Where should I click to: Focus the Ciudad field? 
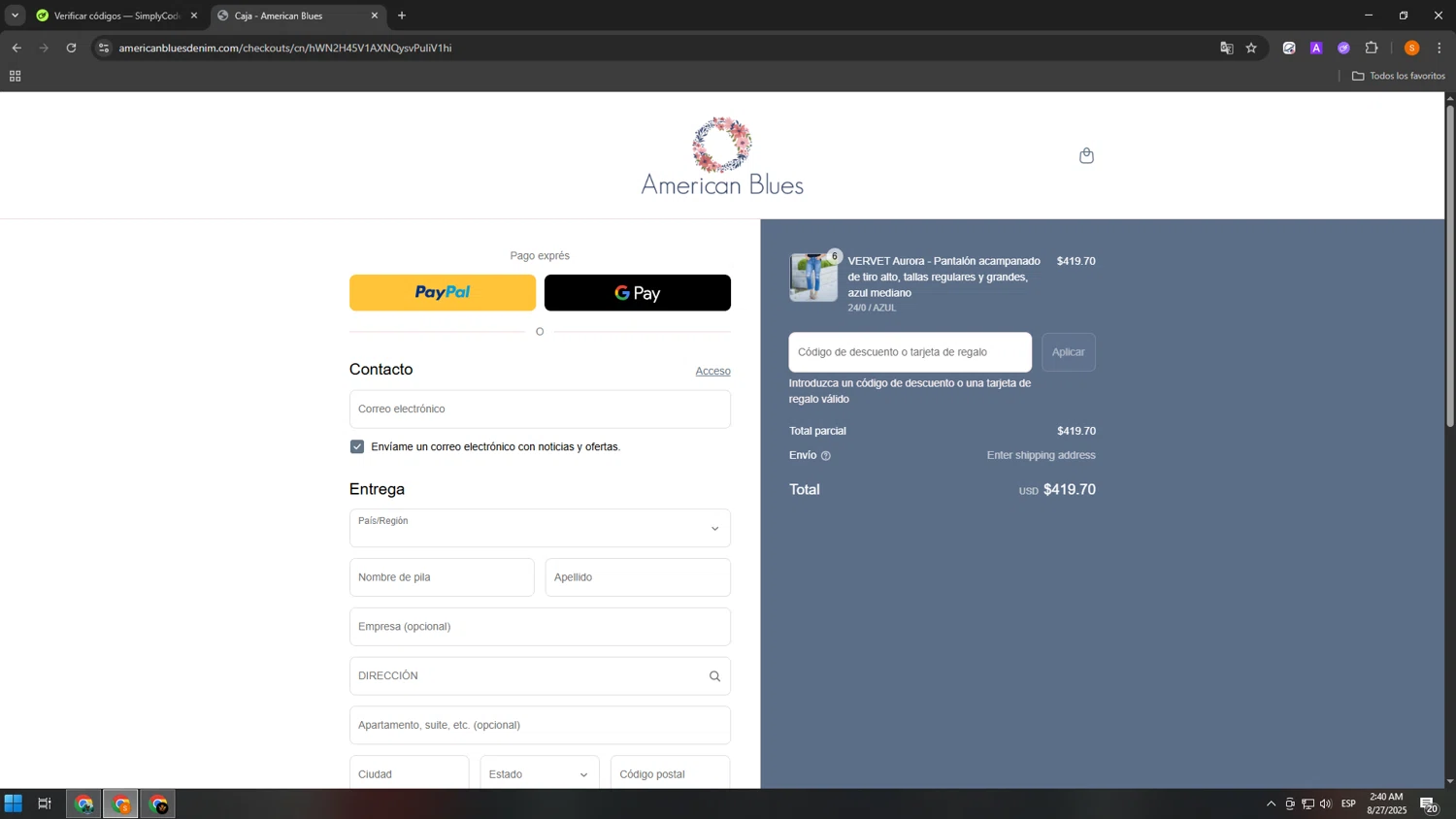409,774
